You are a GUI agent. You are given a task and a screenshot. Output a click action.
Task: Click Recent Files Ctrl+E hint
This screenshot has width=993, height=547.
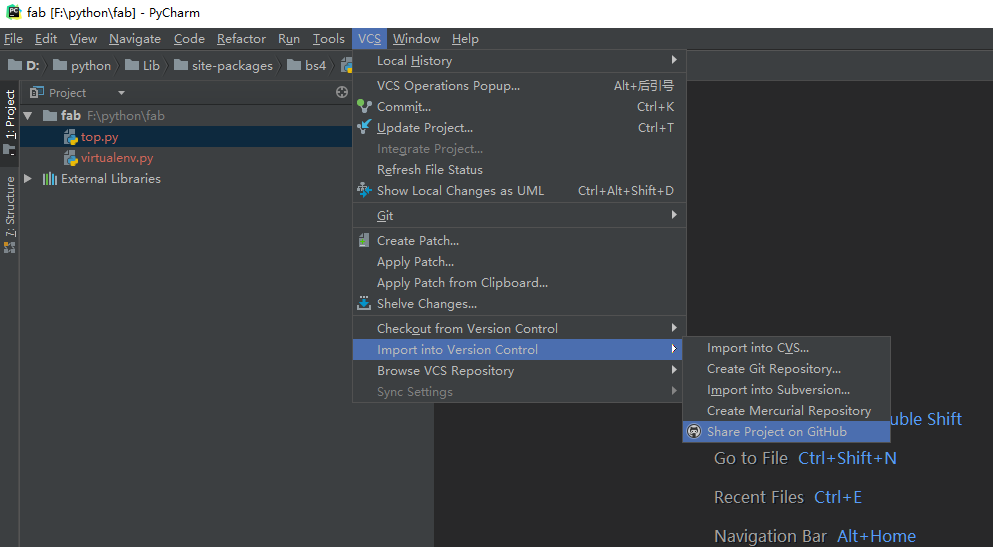tap(788, 497)
